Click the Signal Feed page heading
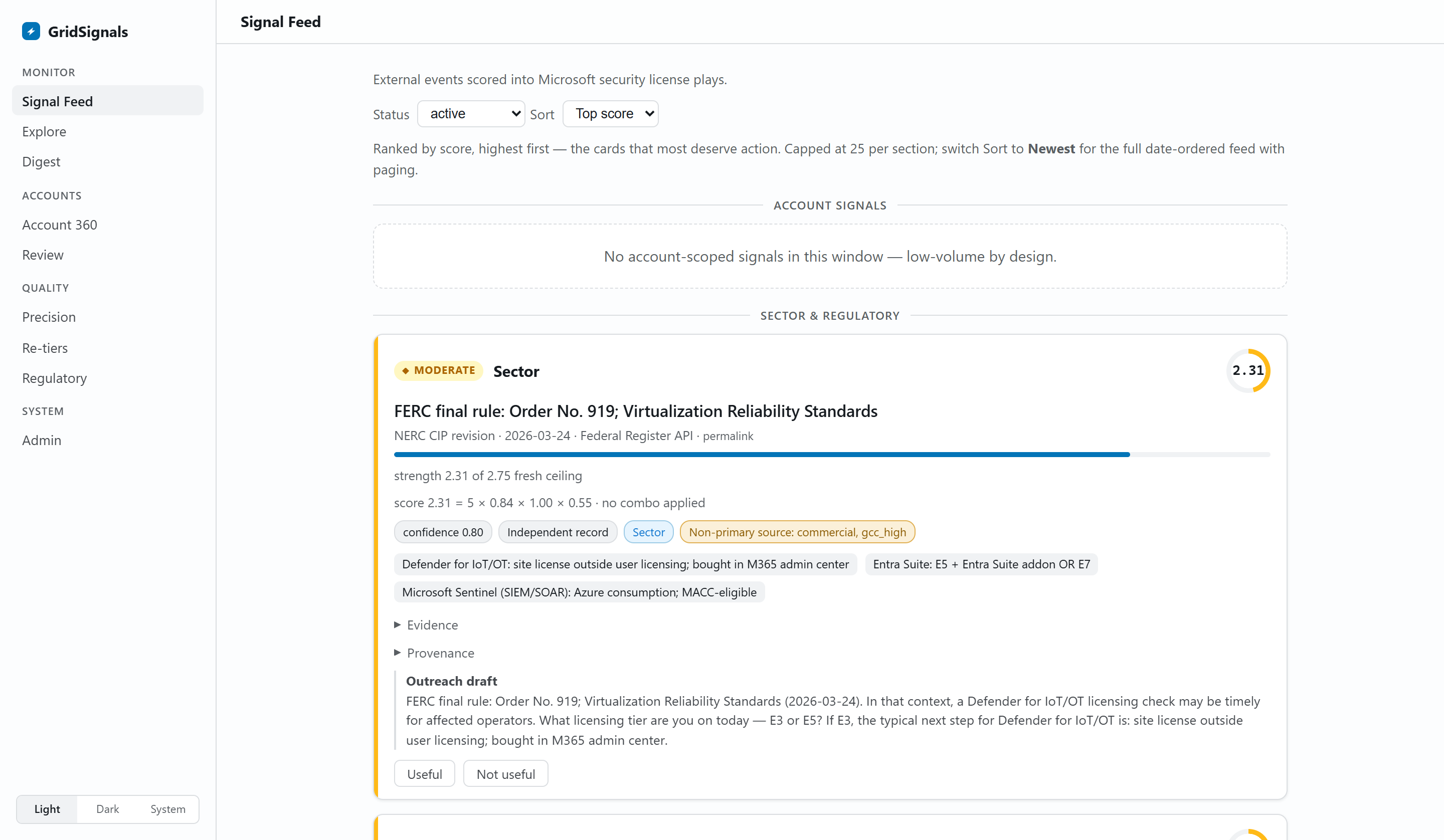Image resolution: width=1444 pixels, height=840 pixels. [x=281, y=22]
